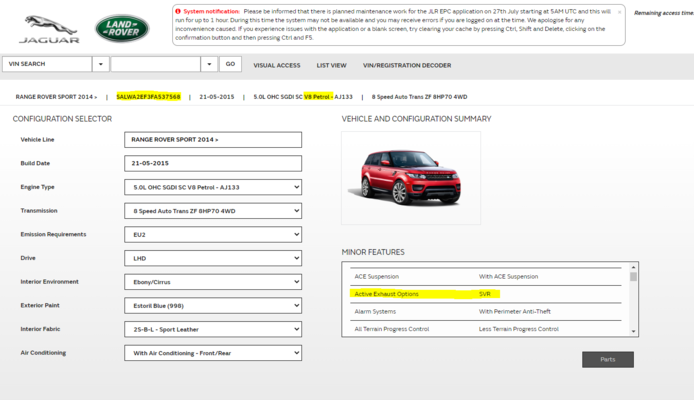Click the ACE Suspension row
This screenshot has height=400, width=694.
point(486,277)
